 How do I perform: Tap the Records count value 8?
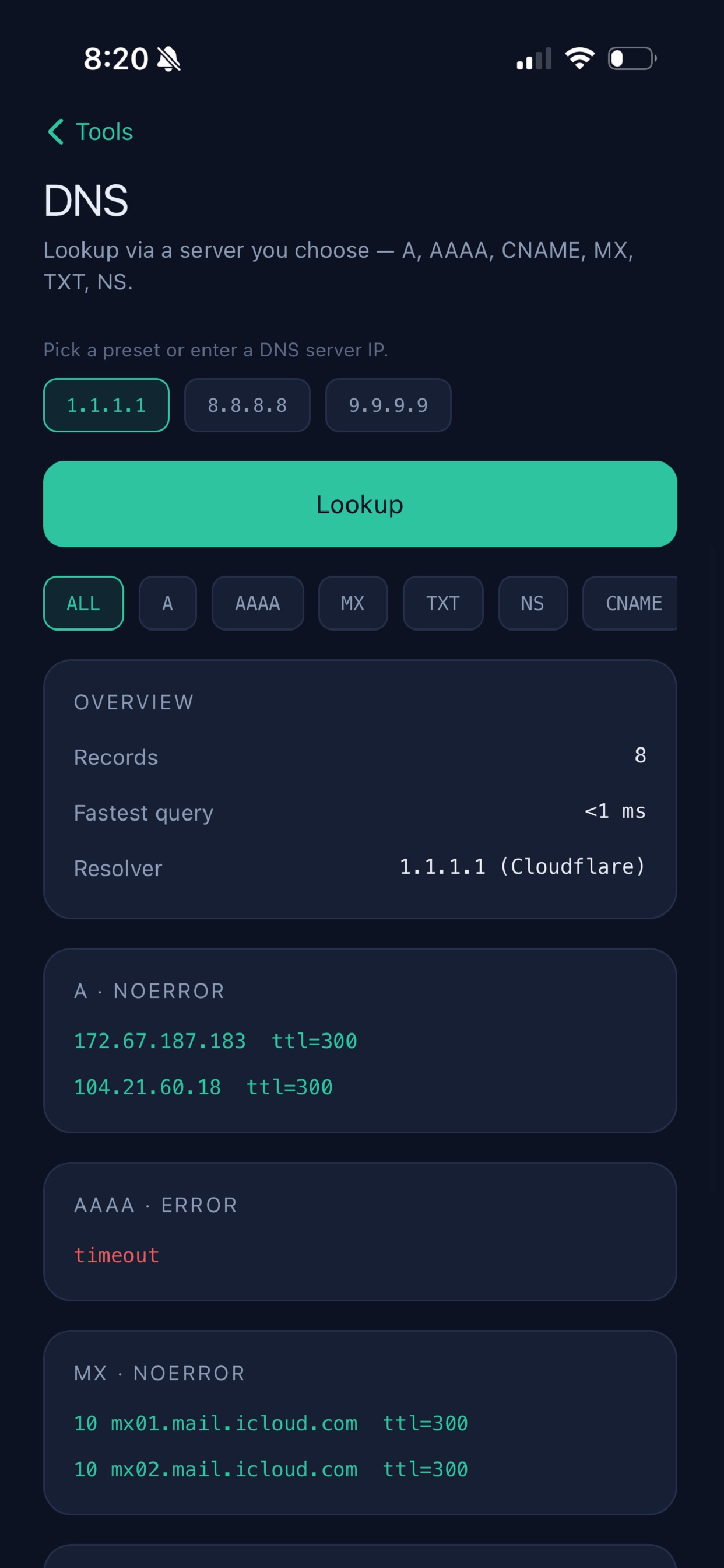[640, 755]
